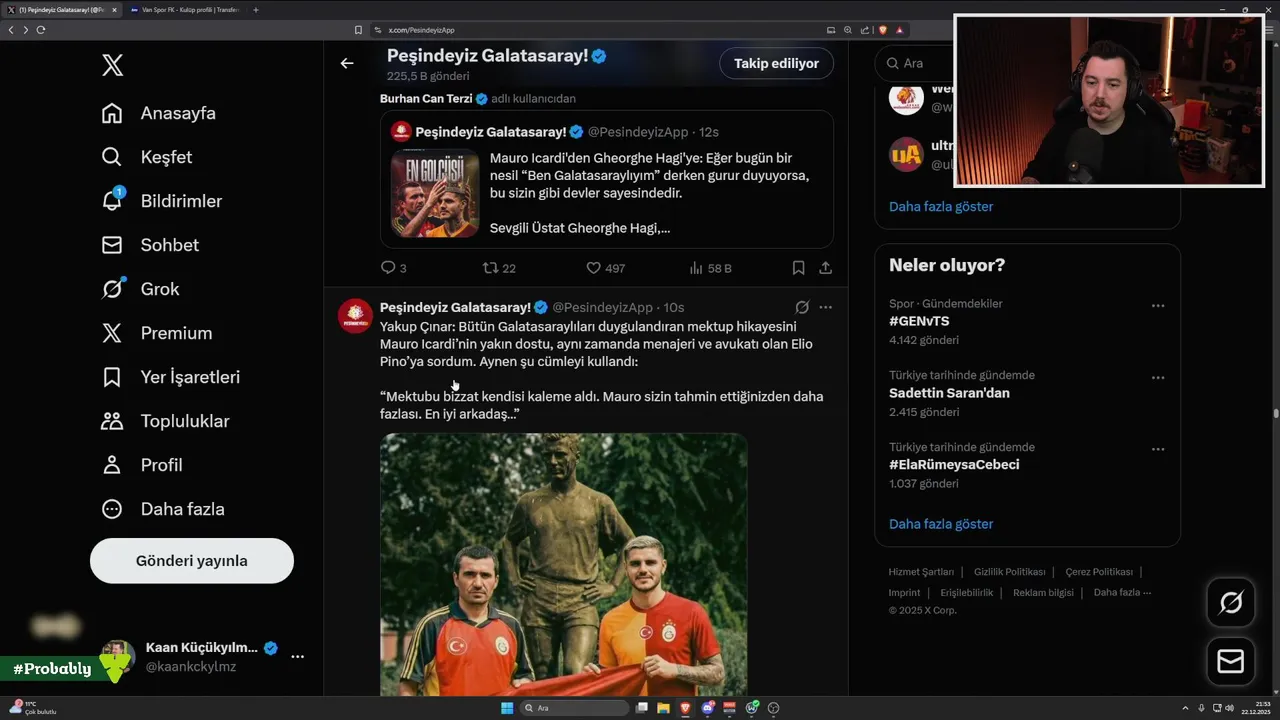Go back with the profile header arrow
Screen dimensions: 1280x720
coord(347,63)
